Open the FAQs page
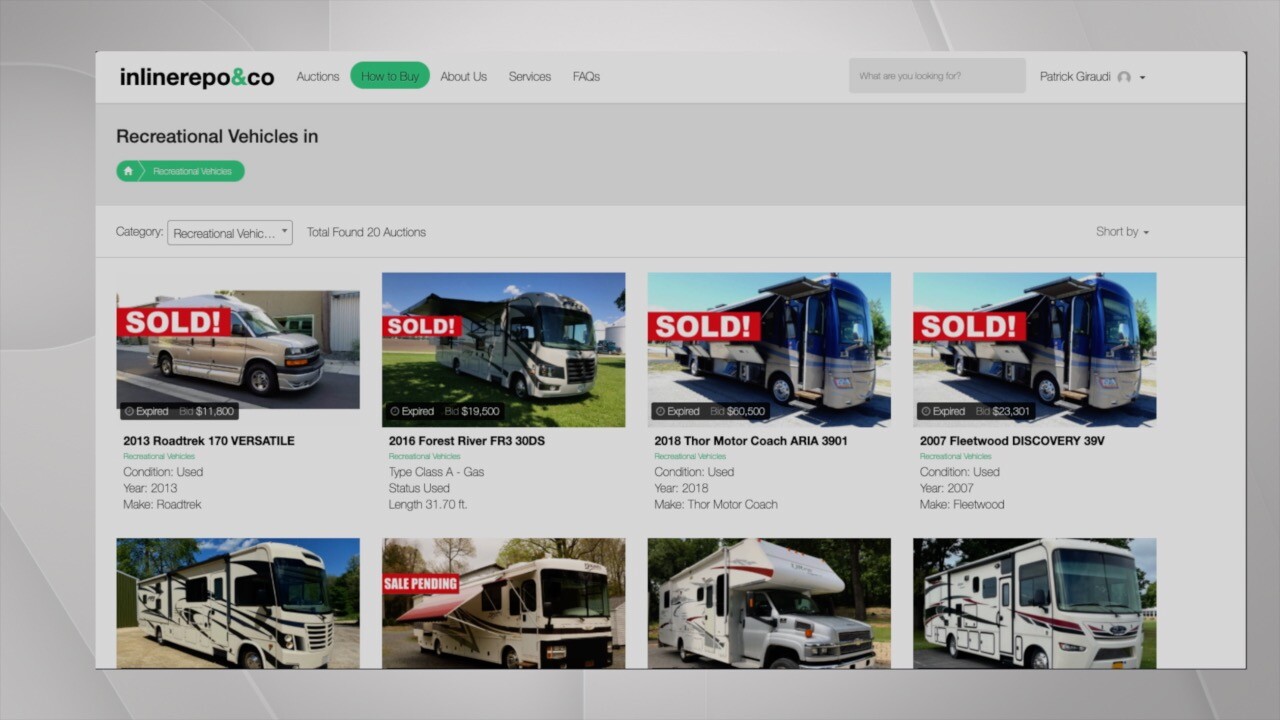 (x=586, y=77)
